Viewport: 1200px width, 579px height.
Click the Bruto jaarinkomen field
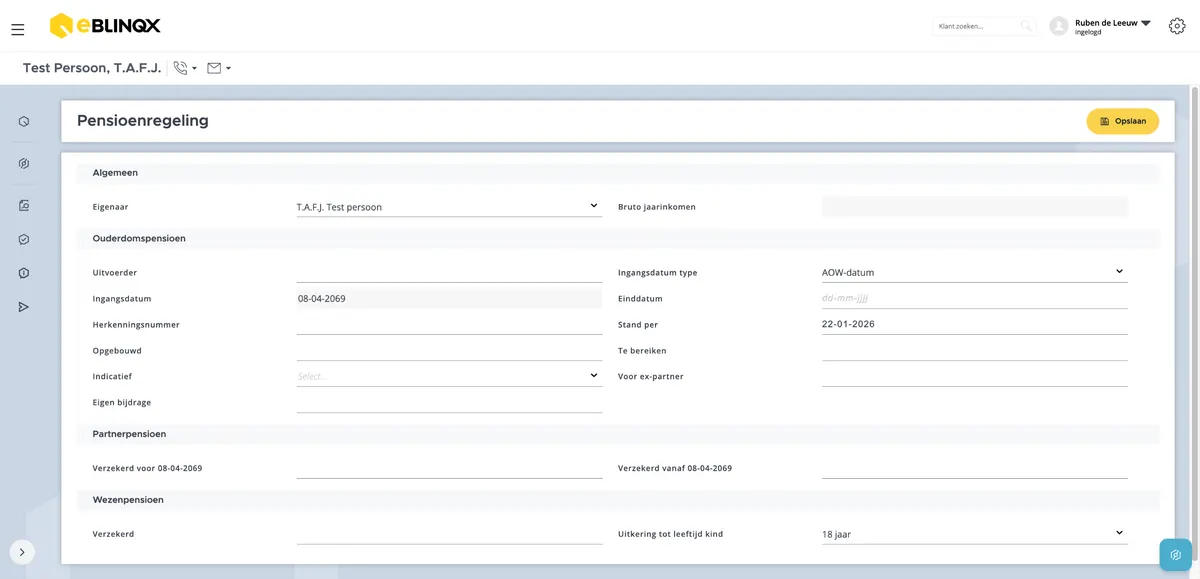click(x=975, y=207)
